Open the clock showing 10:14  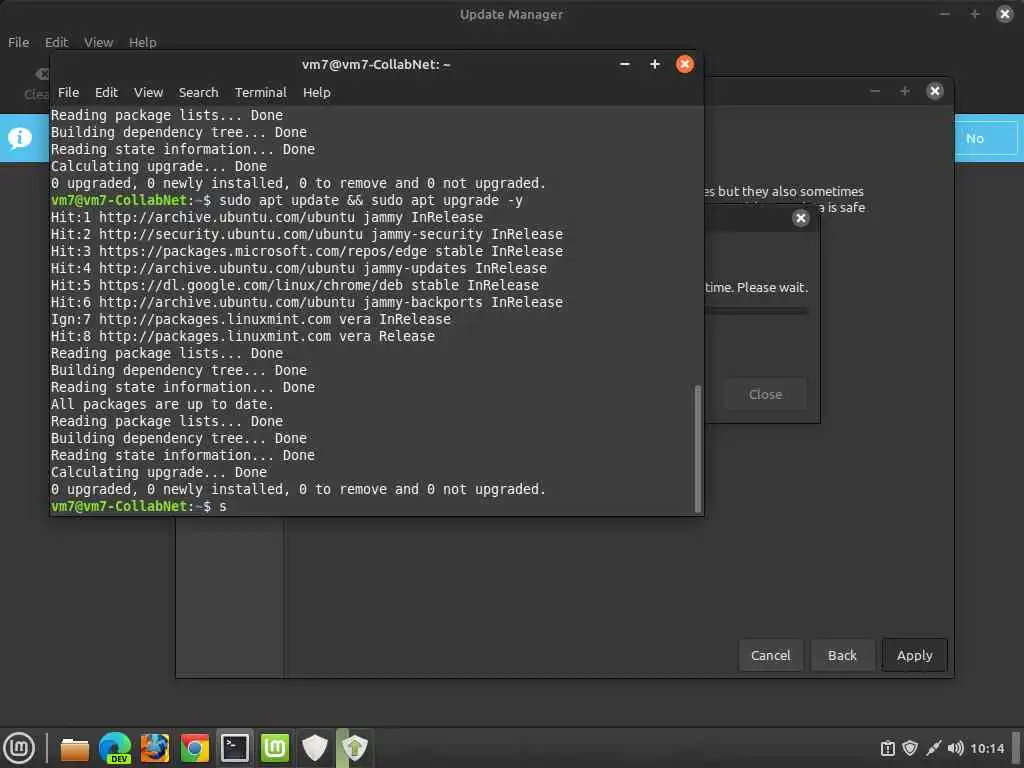[987, 748]
